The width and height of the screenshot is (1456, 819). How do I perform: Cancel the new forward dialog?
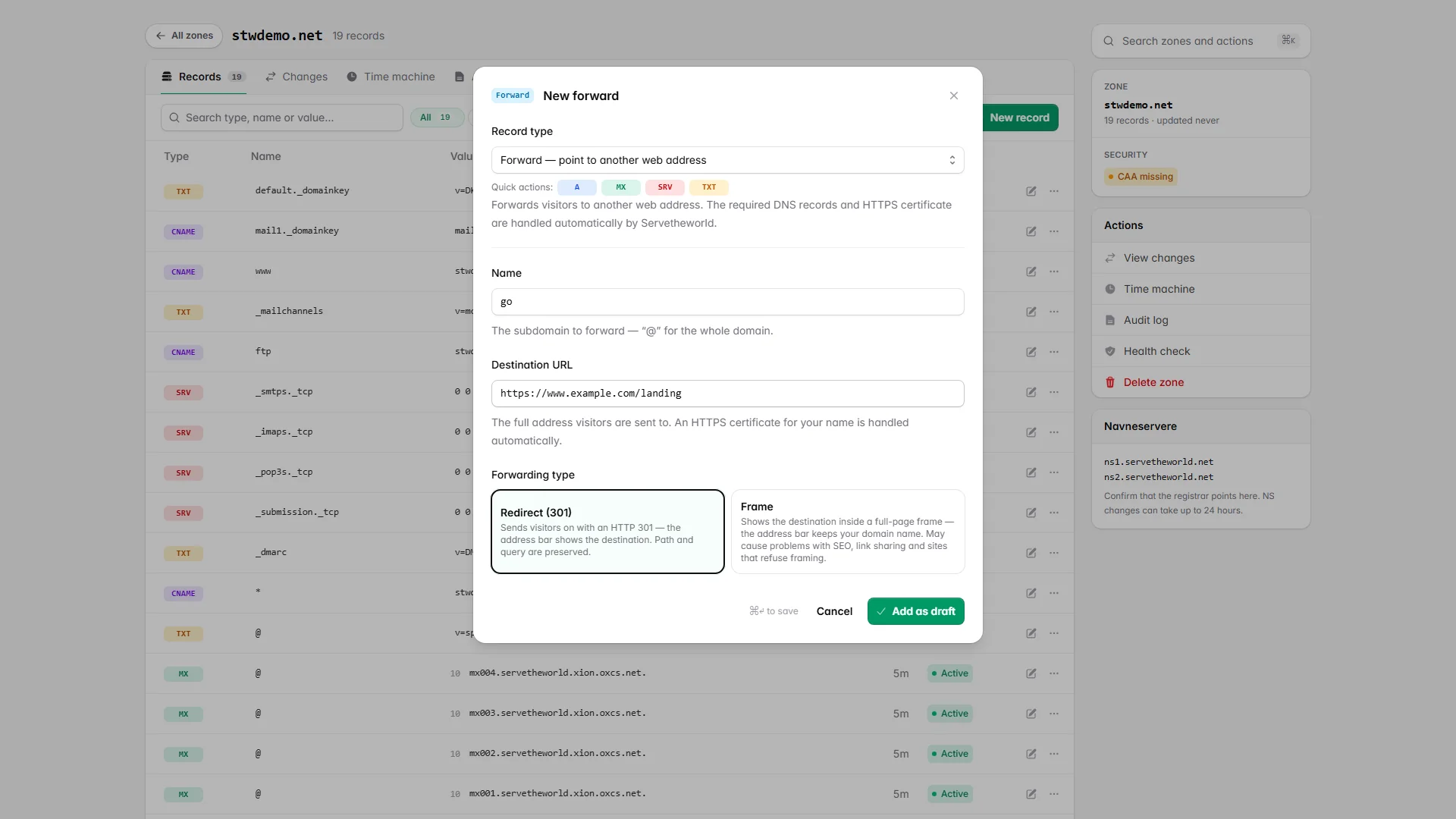[x=834, y=611]
